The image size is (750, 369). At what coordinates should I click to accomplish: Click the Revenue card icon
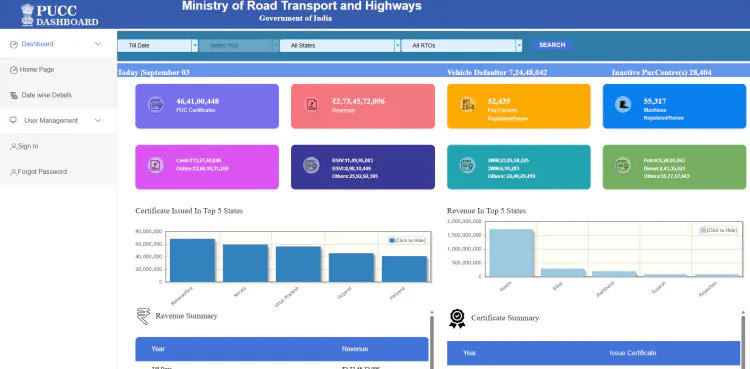(311, 105)
